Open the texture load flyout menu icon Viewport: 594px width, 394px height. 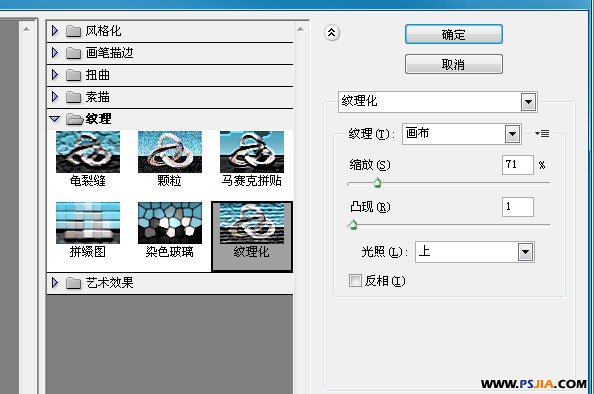coord(542,133)
